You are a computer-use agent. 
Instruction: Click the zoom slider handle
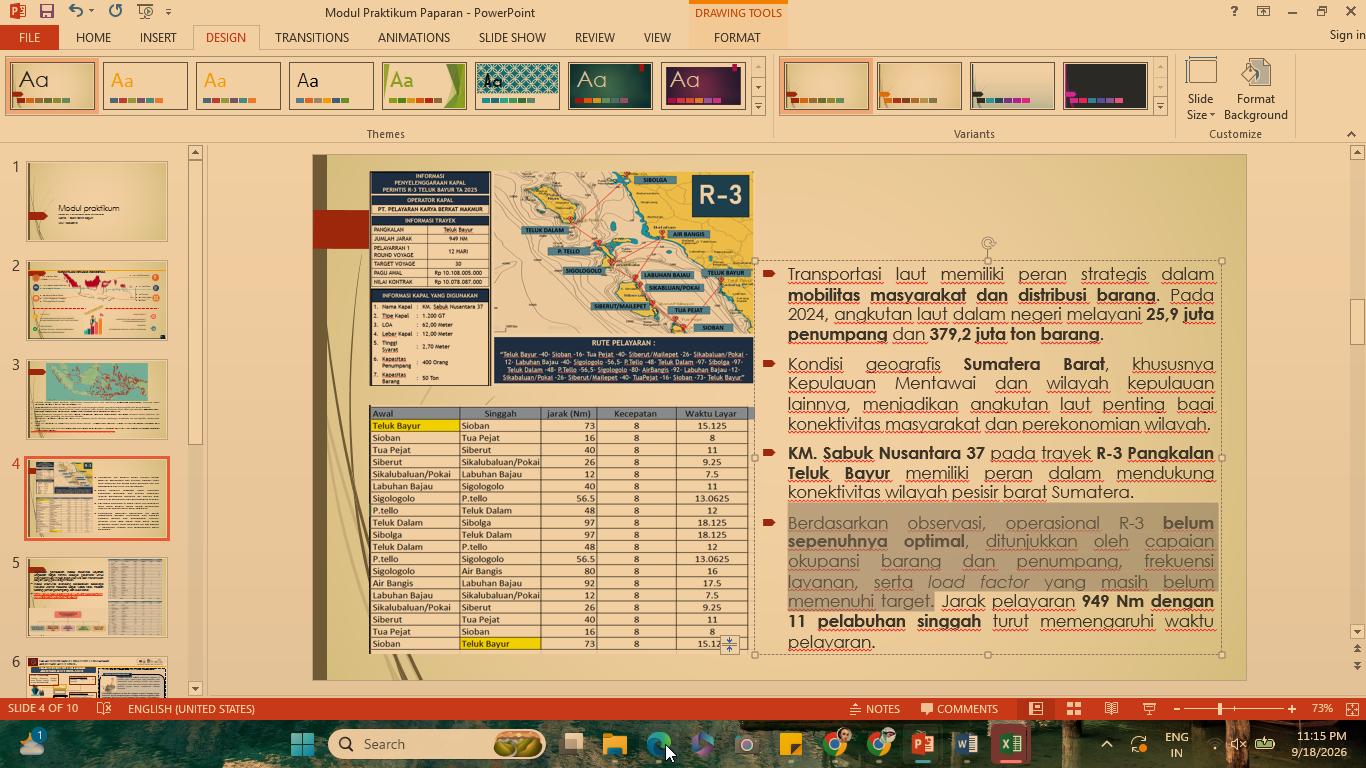[1219, 709]
